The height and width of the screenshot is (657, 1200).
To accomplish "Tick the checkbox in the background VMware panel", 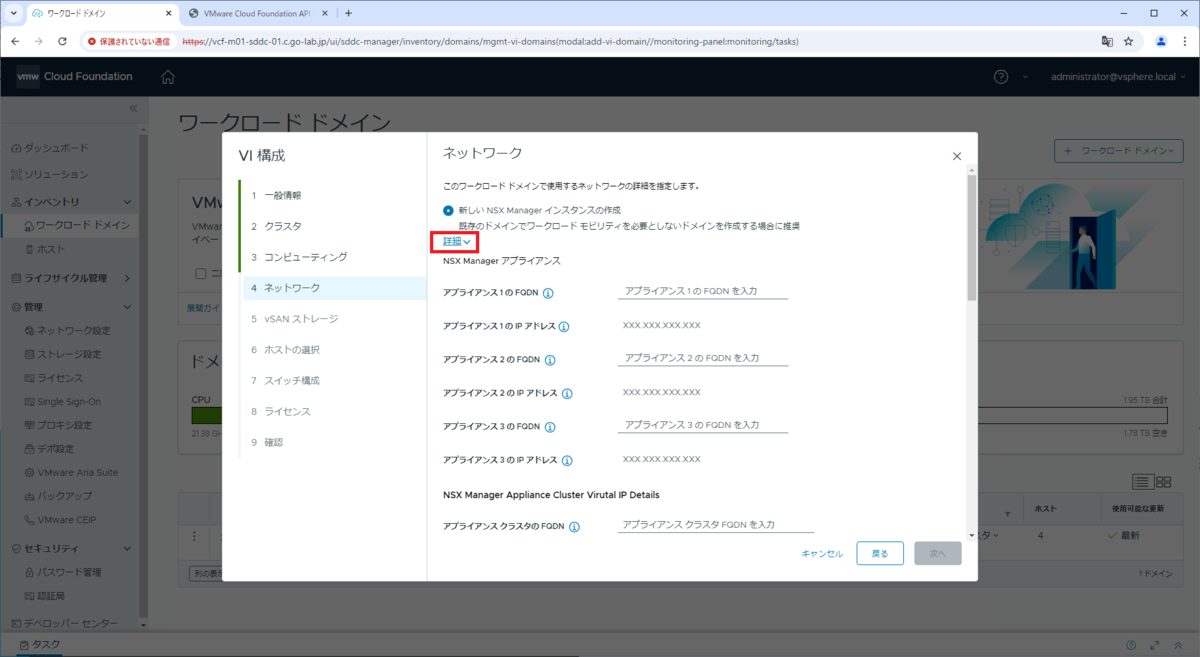I will point(201,273).
